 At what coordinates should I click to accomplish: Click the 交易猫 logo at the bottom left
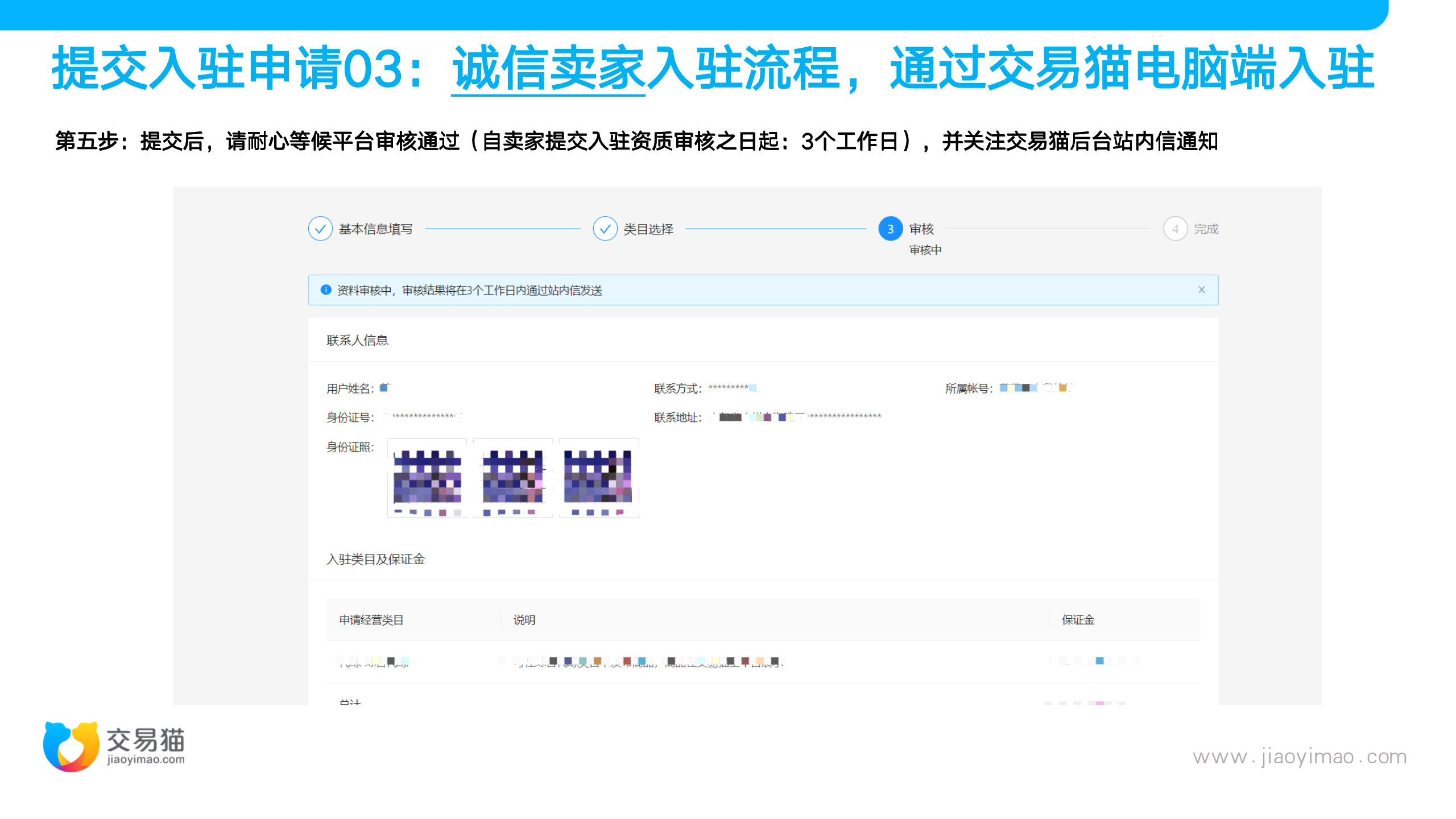(x=114, y=746)
